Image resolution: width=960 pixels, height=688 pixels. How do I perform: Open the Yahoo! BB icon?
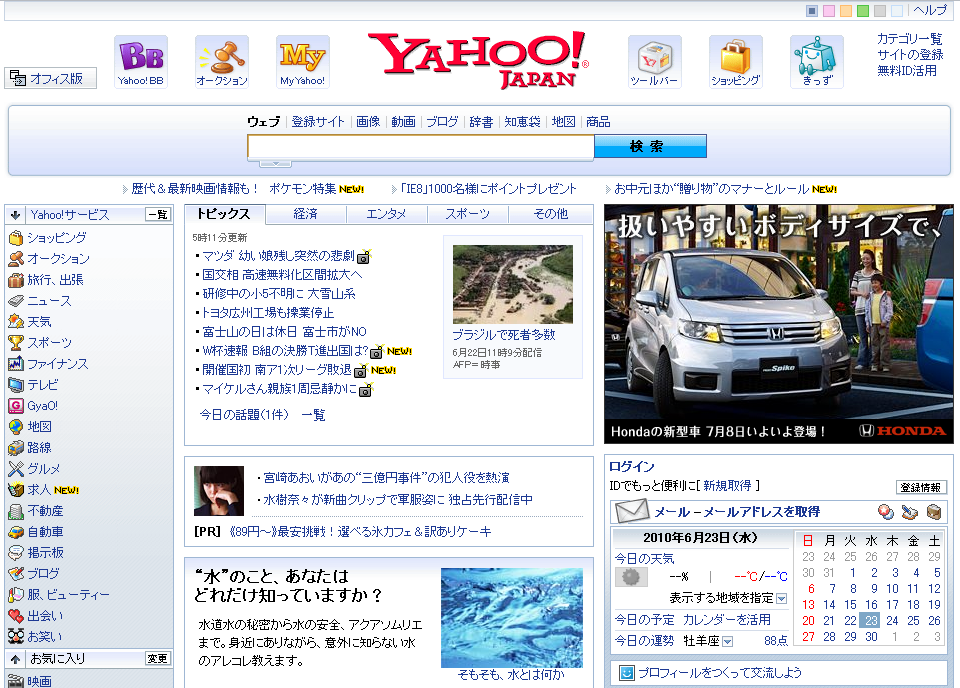pos(140,61)
